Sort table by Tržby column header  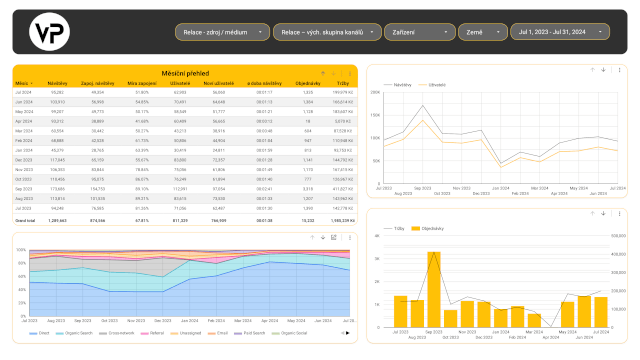click(343, 83)
